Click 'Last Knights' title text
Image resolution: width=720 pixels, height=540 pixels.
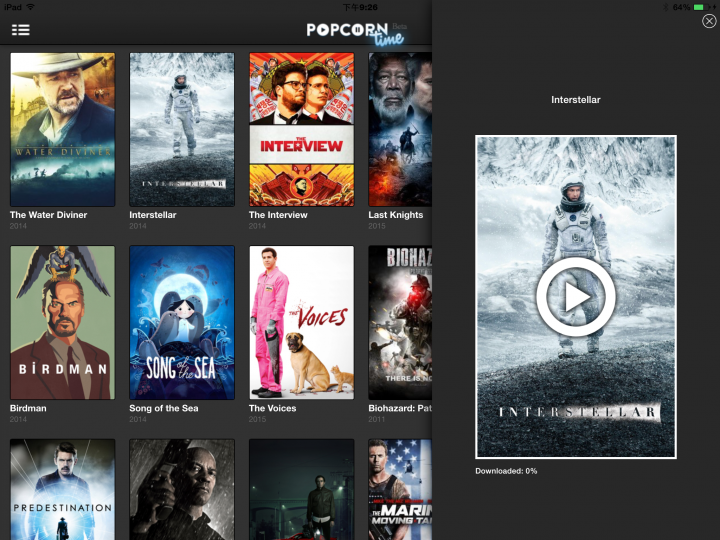click(x=395, y=215)
